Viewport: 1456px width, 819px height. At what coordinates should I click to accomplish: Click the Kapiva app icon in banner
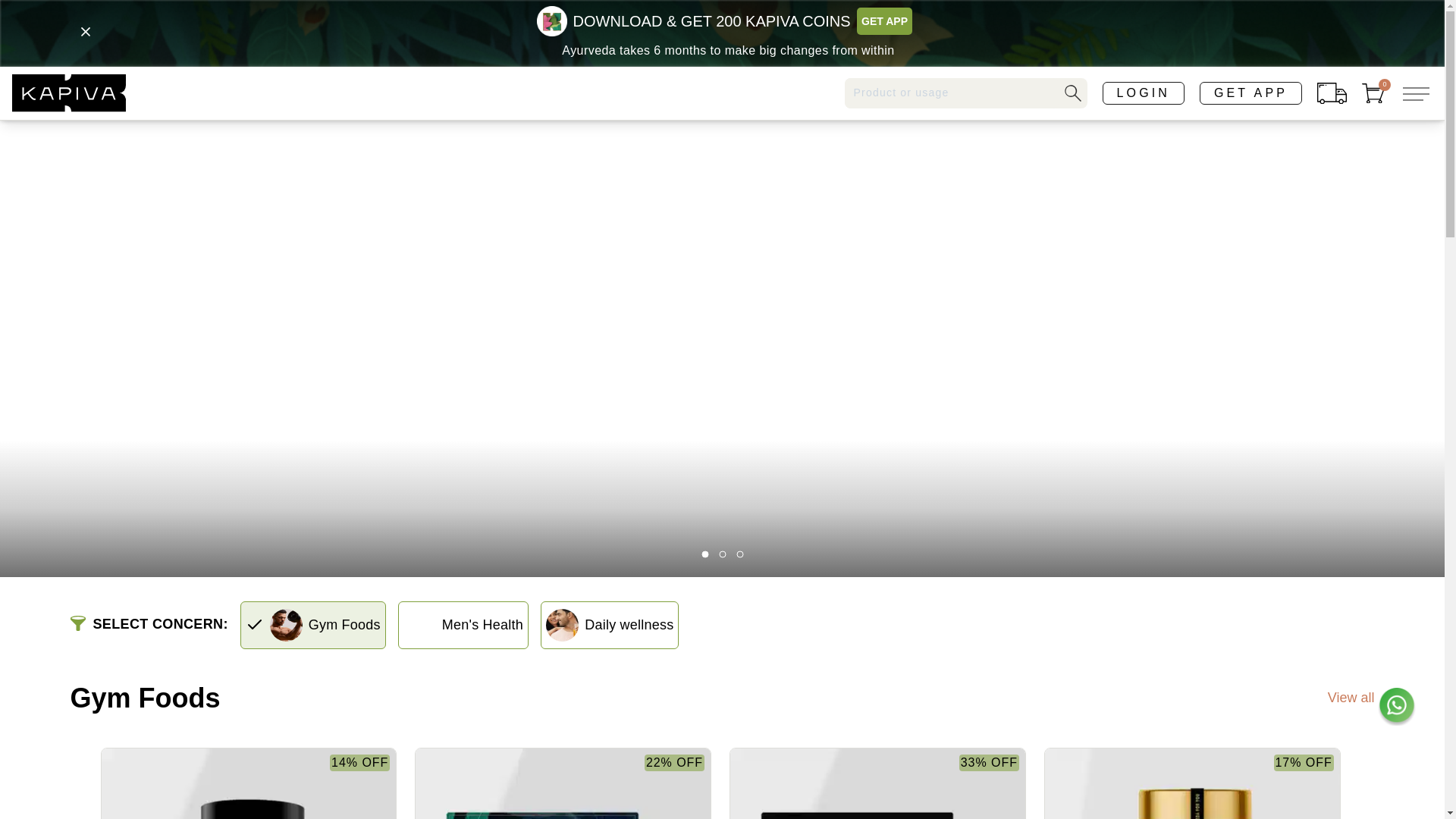coord(551,21)
